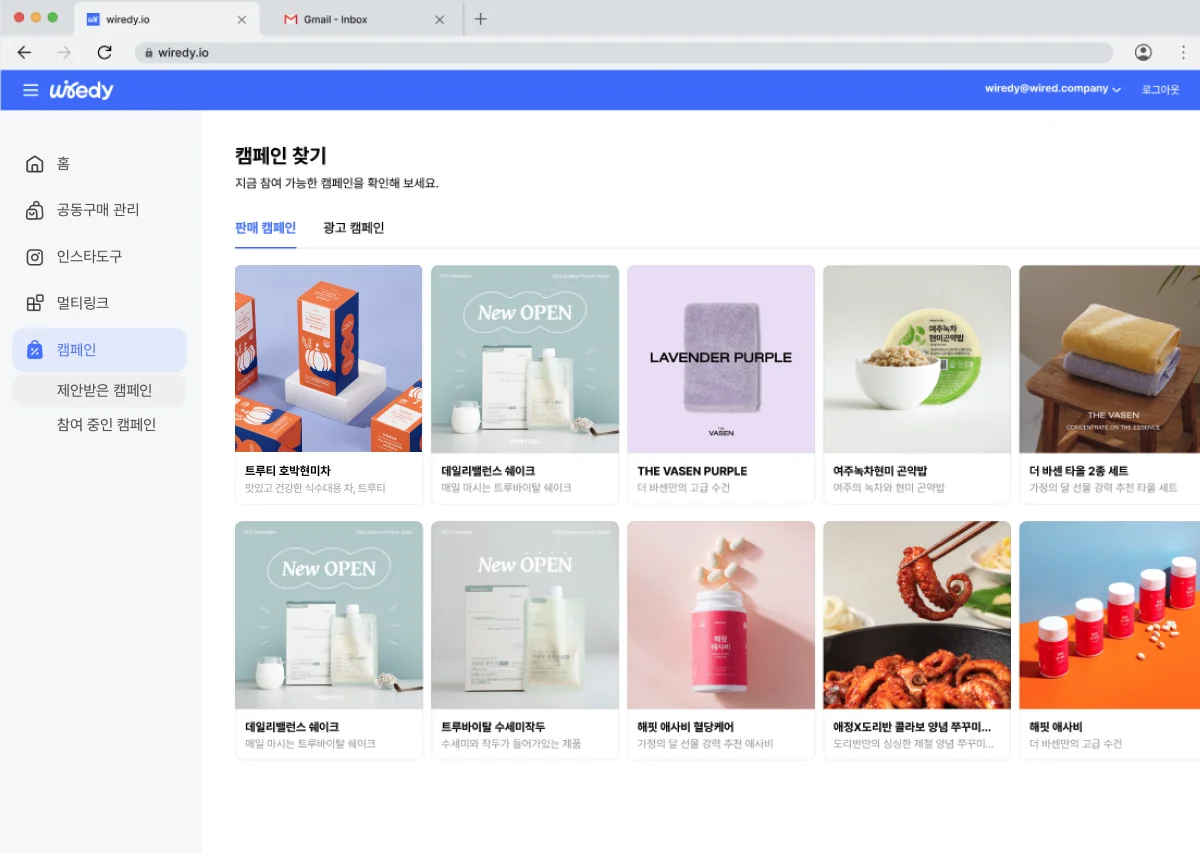Click the 로그아웃 logout button
This screenshot has width=1200, height=853.
pos(1160,90)
